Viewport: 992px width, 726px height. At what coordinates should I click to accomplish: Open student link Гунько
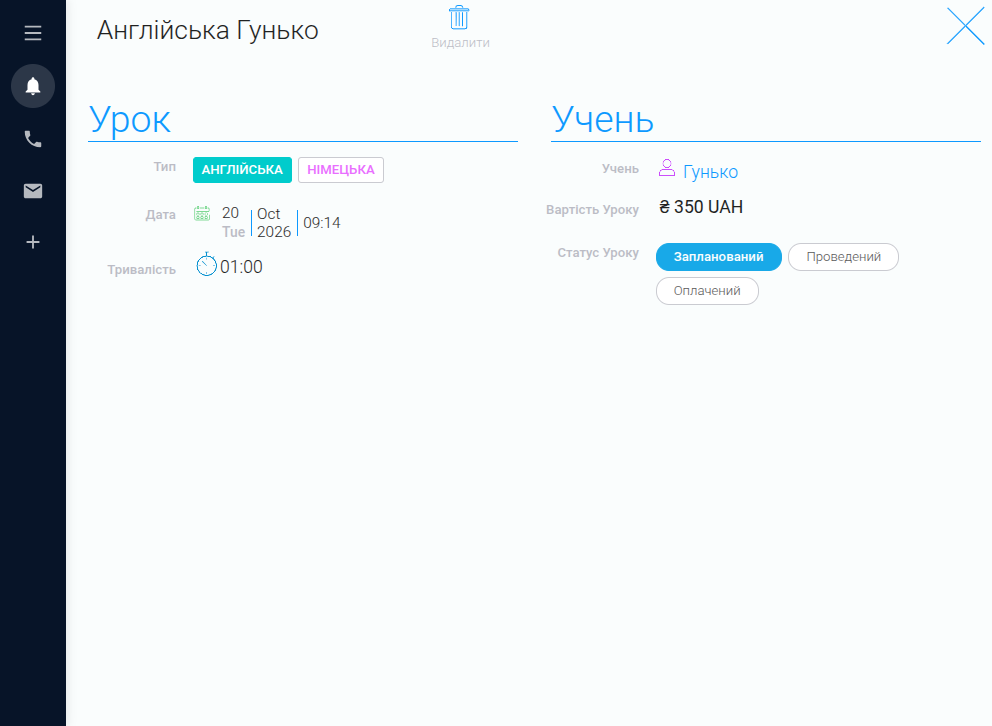710,172
